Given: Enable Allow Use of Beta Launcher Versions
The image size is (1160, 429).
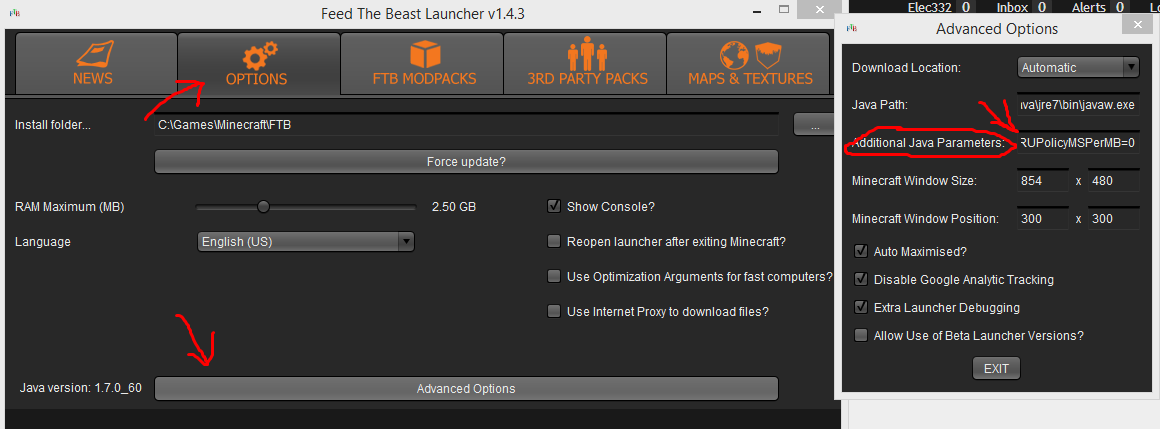Looking at the screenshot, I should coord(860,336).
